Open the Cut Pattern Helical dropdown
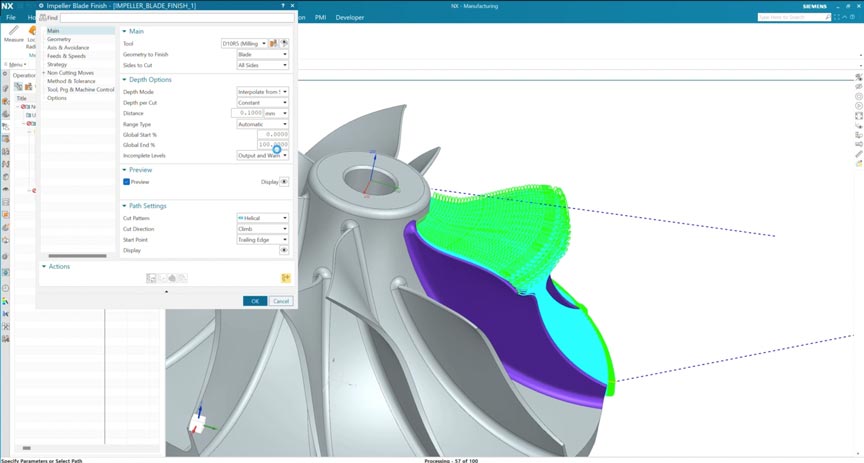Screen dimensions: 864x463 click(x=262, y=218)
